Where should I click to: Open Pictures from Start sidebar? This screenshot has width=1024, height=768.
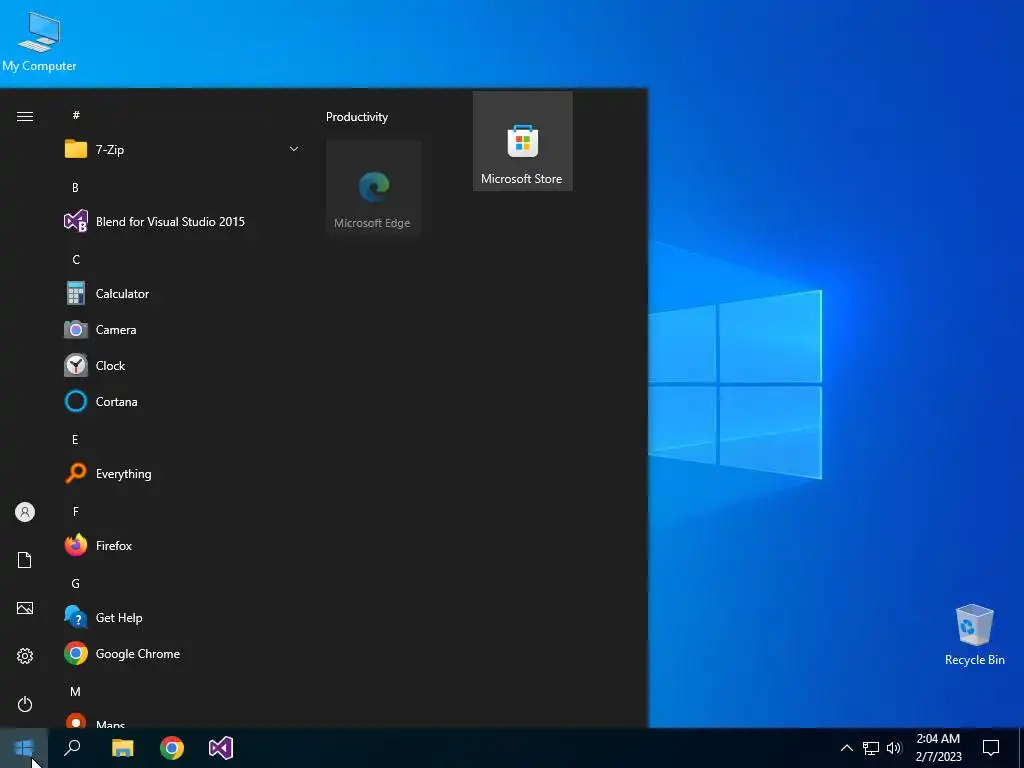click(x=25, y=608)
